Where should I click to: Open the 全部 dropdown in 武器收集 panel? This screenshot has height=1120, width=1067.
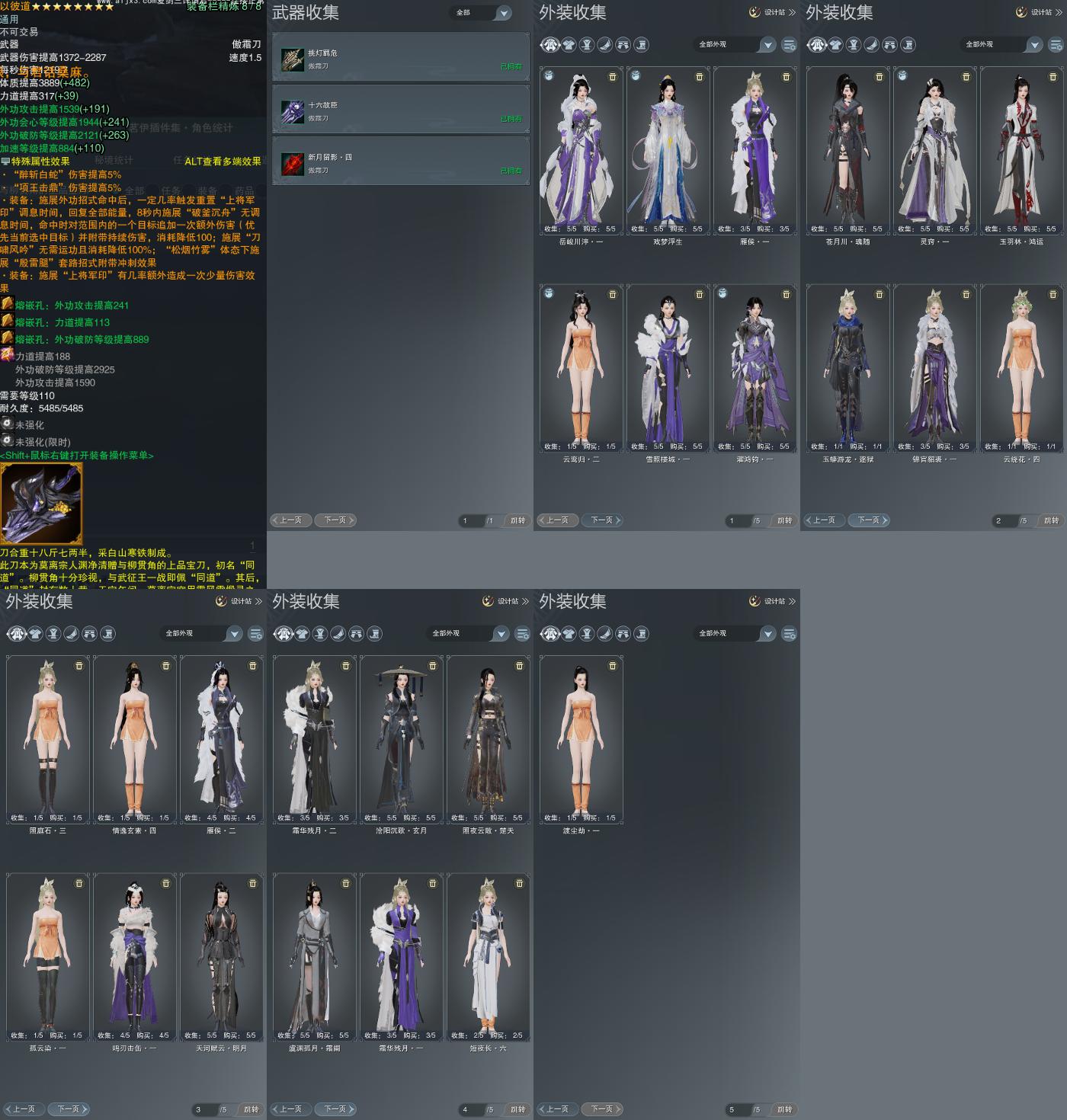[x=483, y=13]
